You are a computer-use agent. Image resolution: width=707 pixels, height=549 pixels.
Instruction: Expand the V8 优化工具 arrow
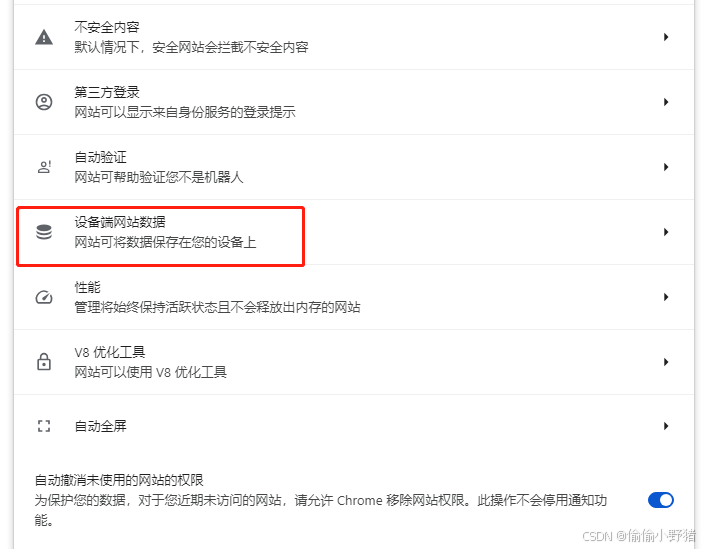666,361
